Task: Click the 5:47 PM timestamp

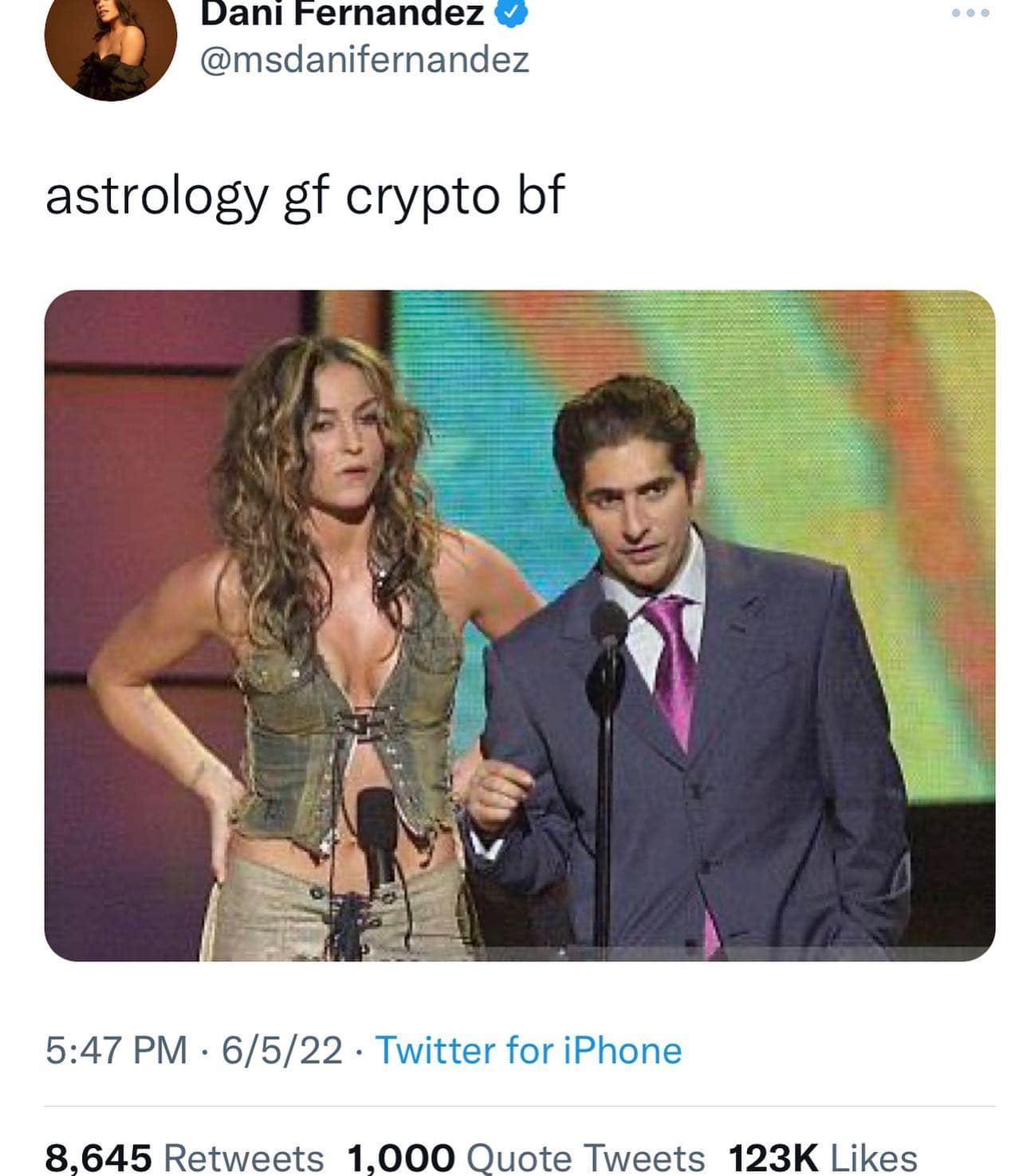Action: click(116, 1050)
